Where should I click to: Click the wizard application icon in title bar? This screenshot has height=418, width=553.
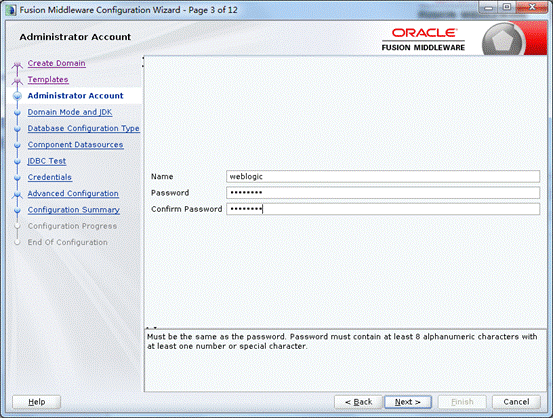(11, 10)
